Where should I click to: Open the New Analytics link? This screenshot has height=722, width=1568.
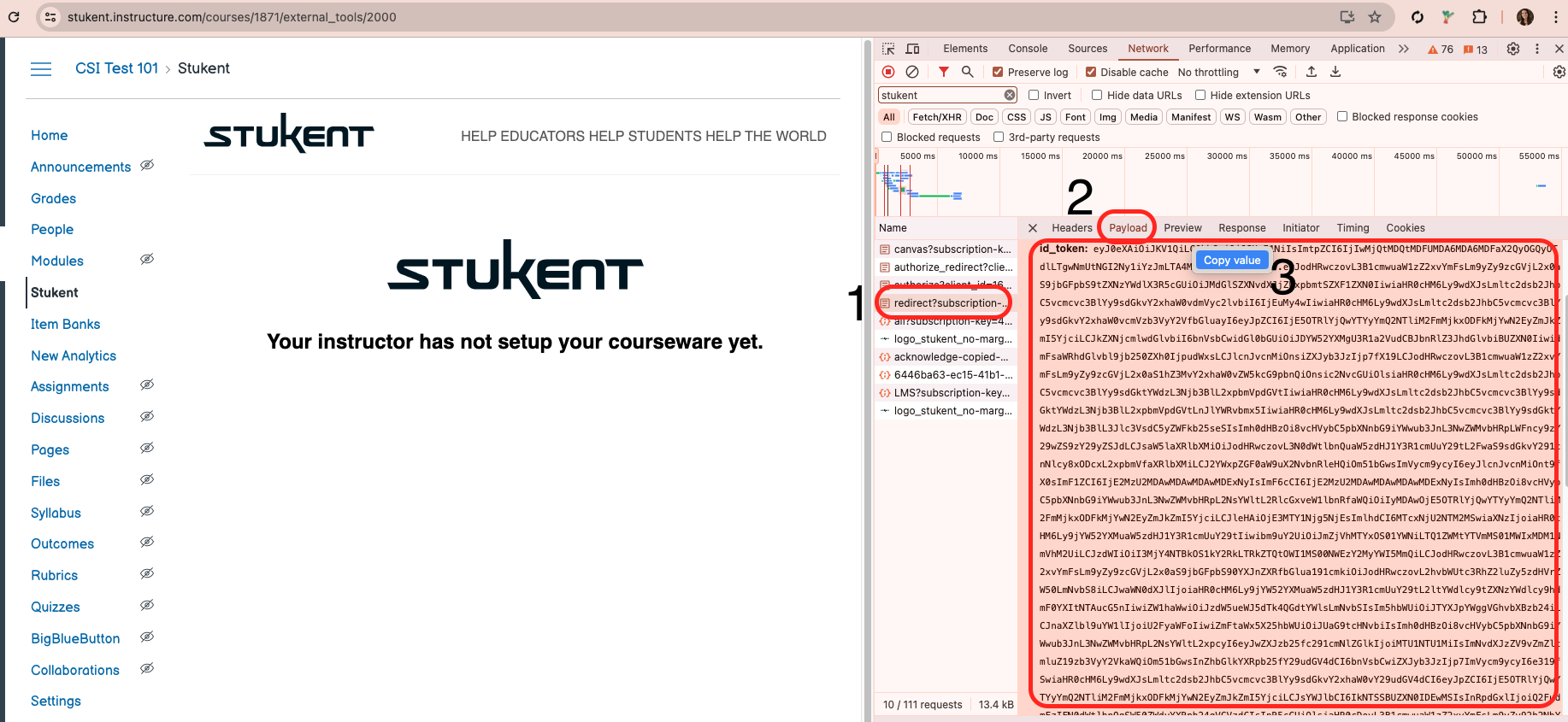(74, 355)
